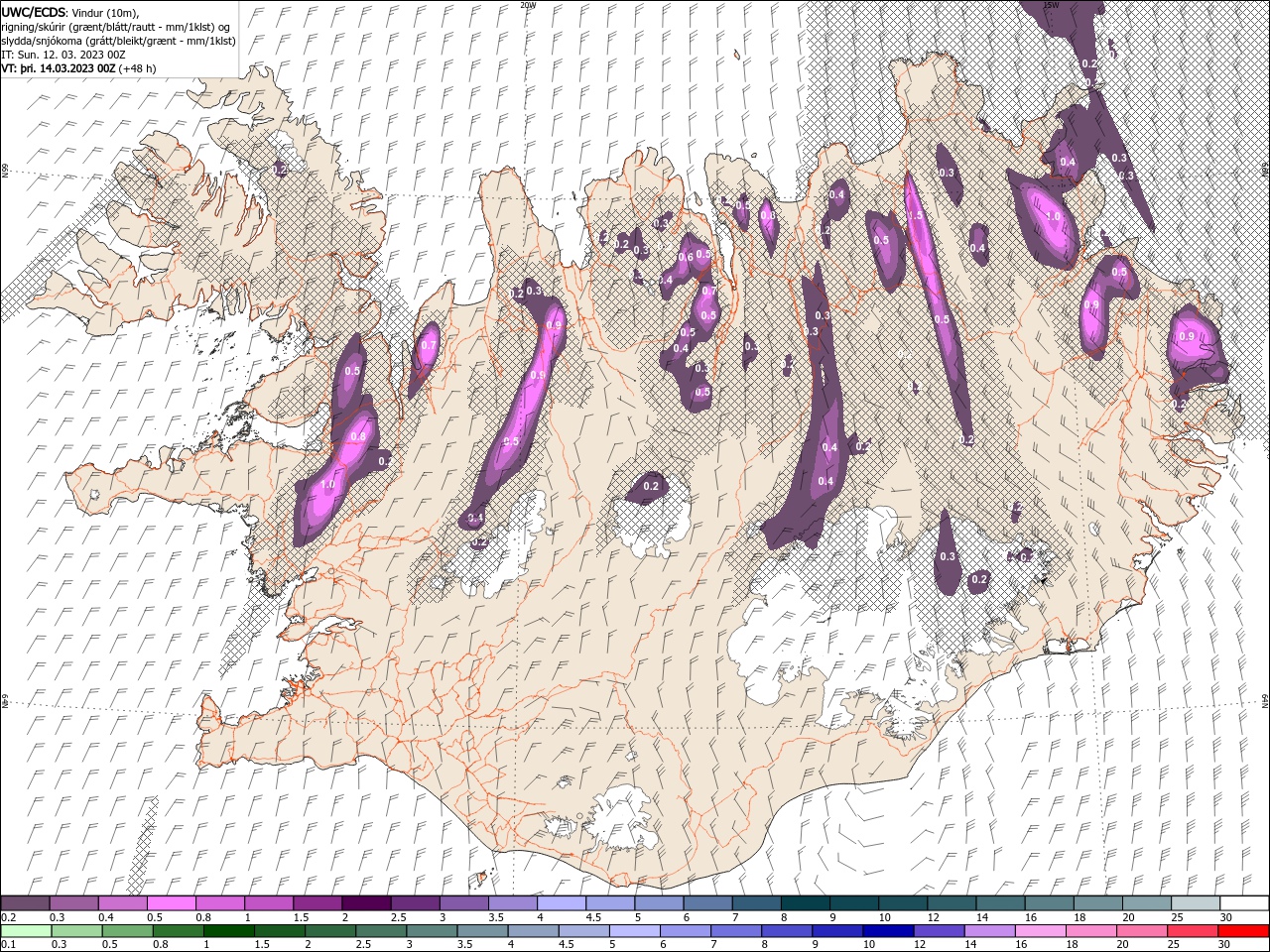Screen dimensions: 1270x952
Task: Select the snow legend swatch starting at 0.8
Action: pos(220,903)
